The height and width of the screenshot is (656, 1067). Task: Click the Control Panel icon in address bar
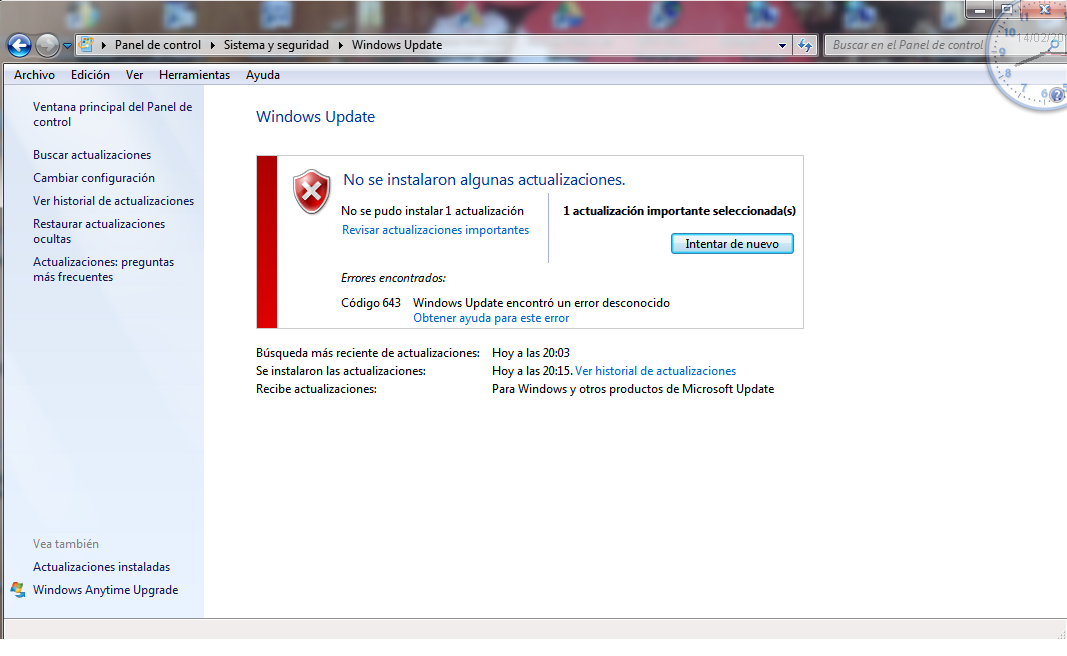[x=86, y=45]
